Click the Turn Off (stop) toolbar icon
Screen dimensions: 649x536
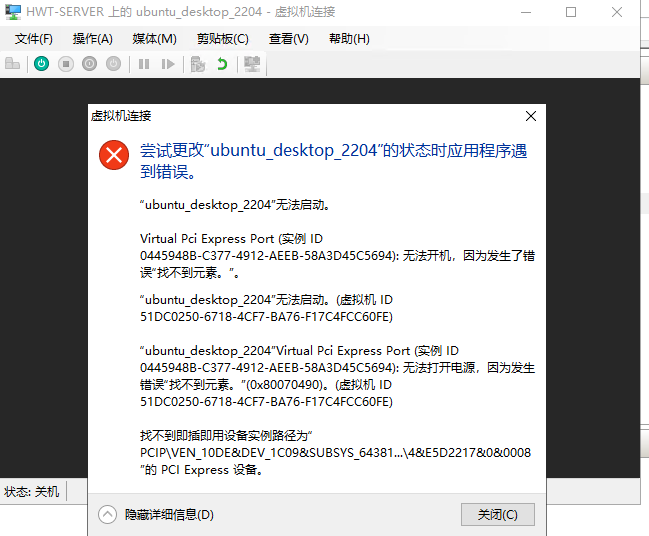tap(66, 64)
